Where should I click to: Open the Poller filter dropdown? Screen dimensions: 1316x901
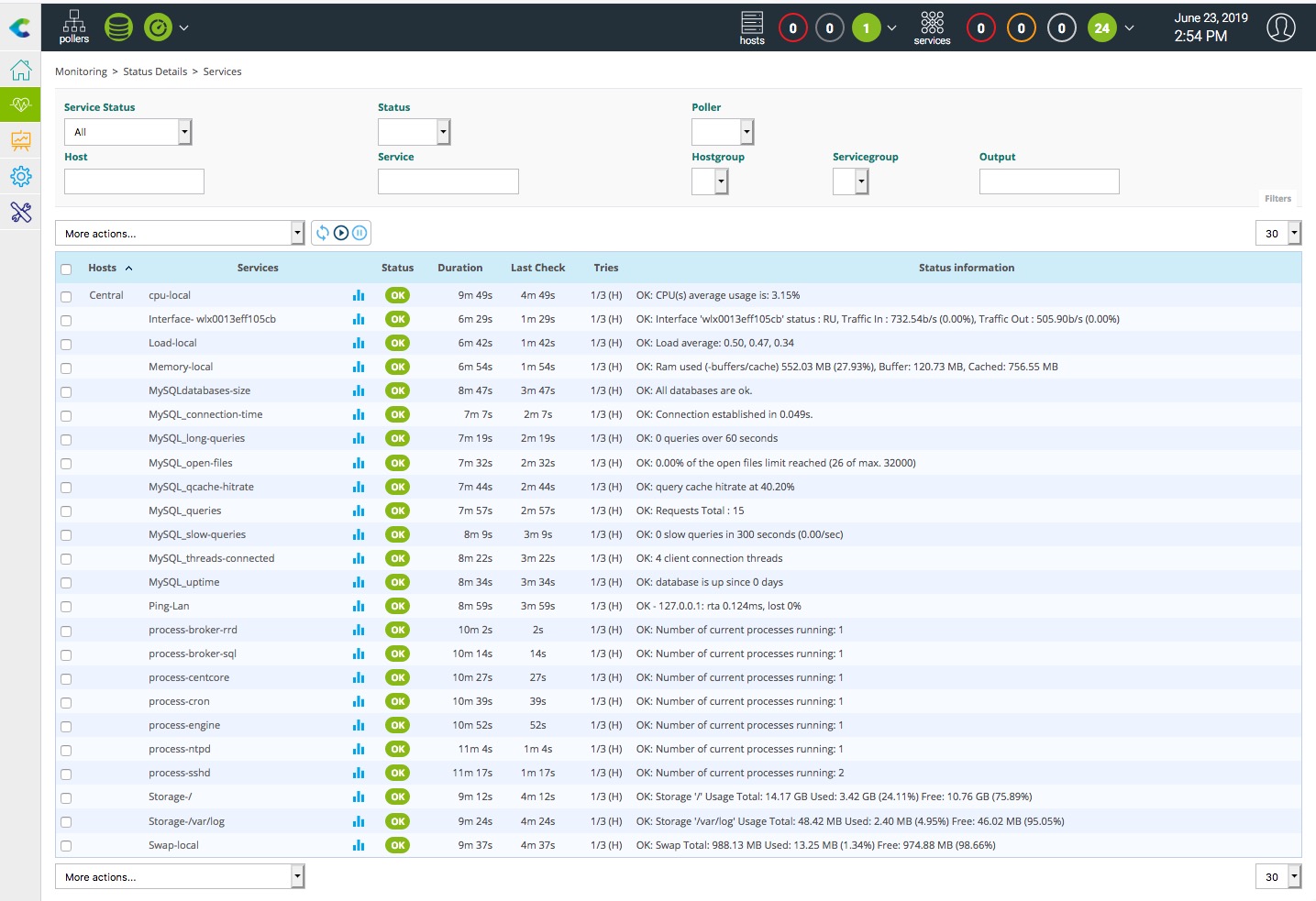click(723, 132)
